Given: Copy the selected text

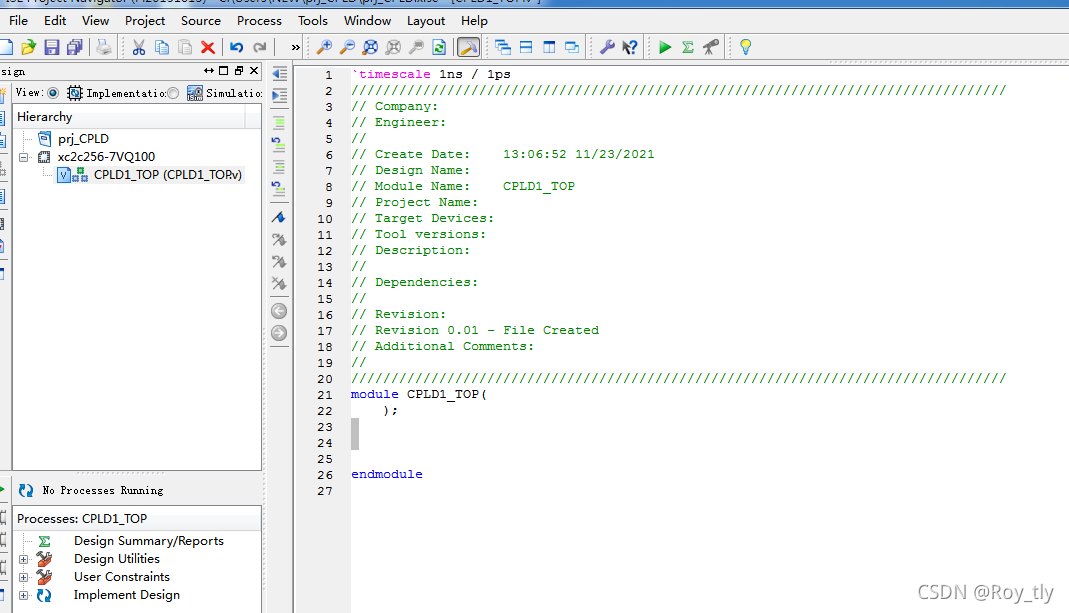Looking at the screenshot, I should tap(162, 47).
